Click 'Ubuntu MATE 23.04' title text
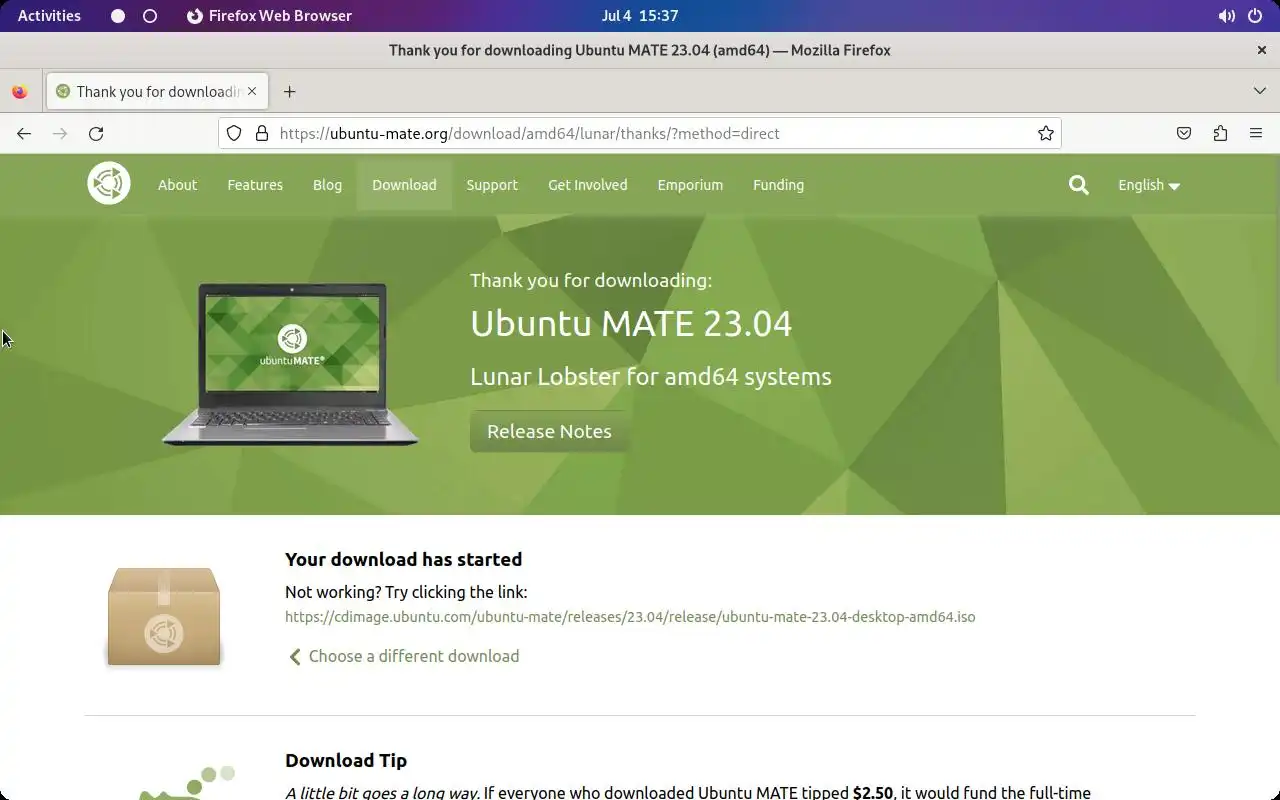The image size is (1280, 800). [631, 323]
